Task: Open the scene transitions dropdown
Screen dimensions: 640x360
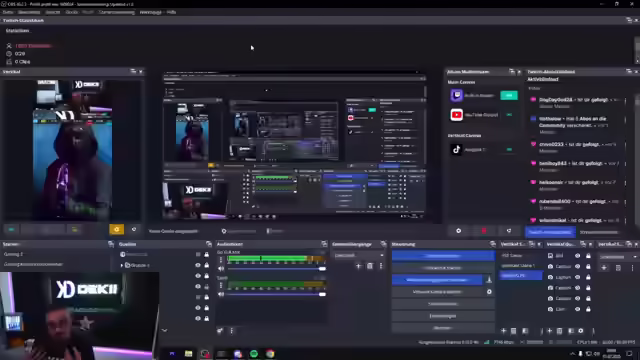Action: coord(358,255)
